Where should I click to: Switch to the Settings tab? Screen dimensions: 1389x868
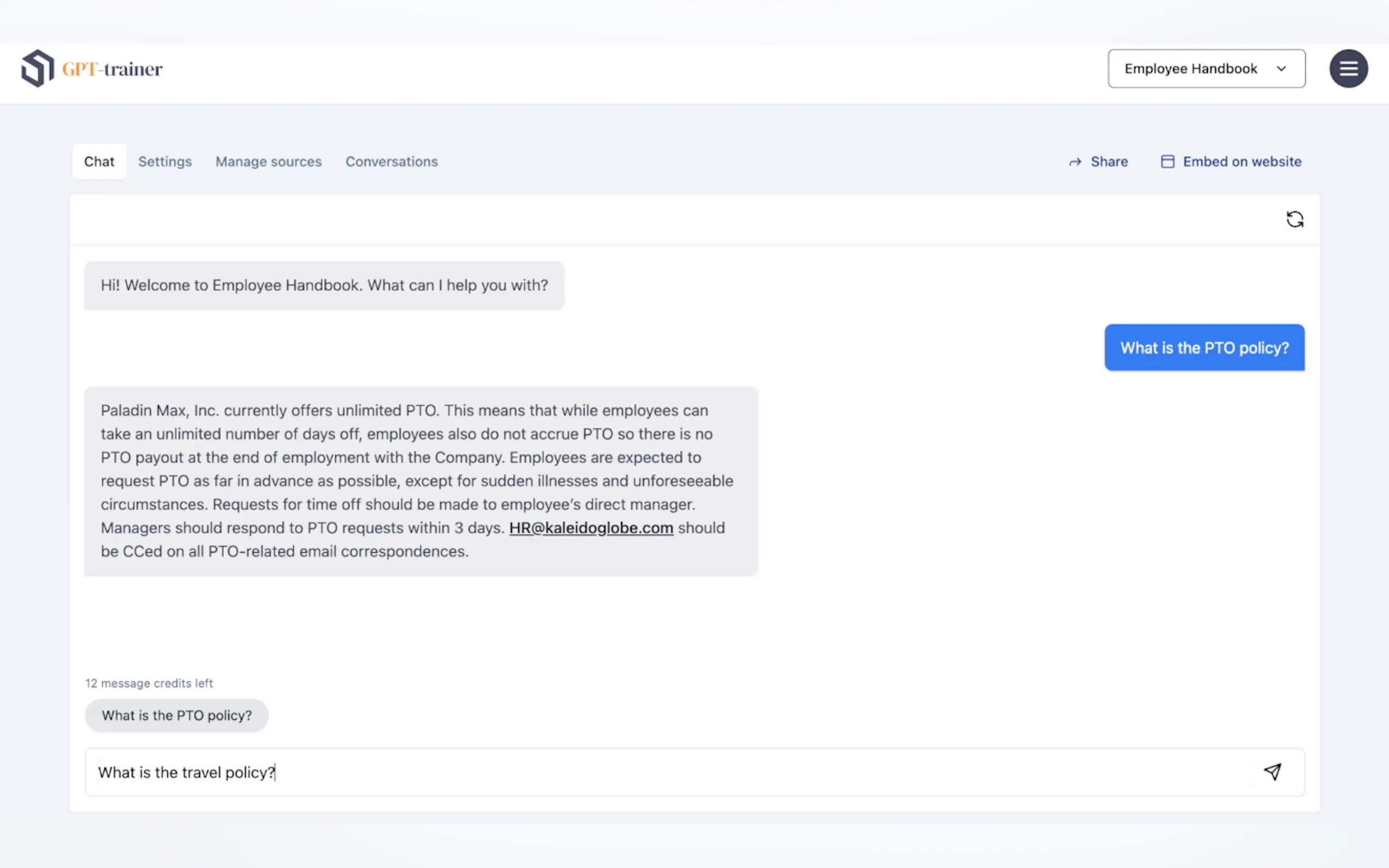point(165,161)
